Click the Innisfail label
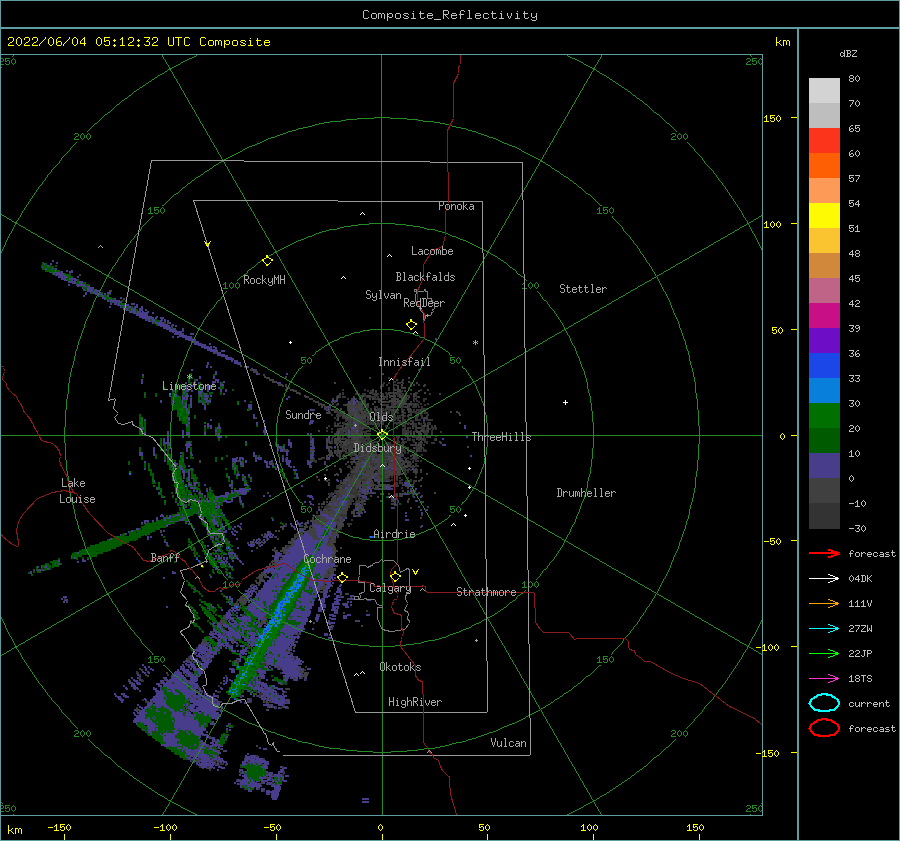This screenshot has width=900, height=841. (404, 362)
